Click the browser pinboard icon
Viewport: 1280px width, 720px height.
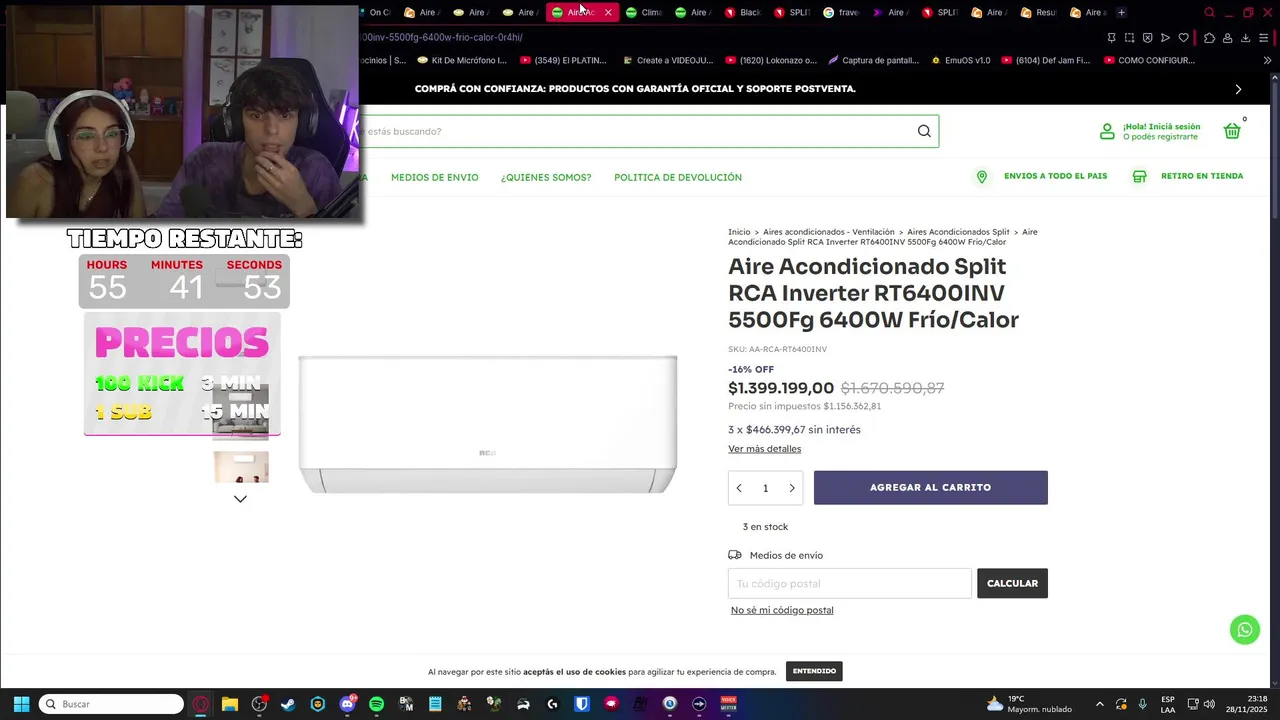click(x=1111, y=38)
